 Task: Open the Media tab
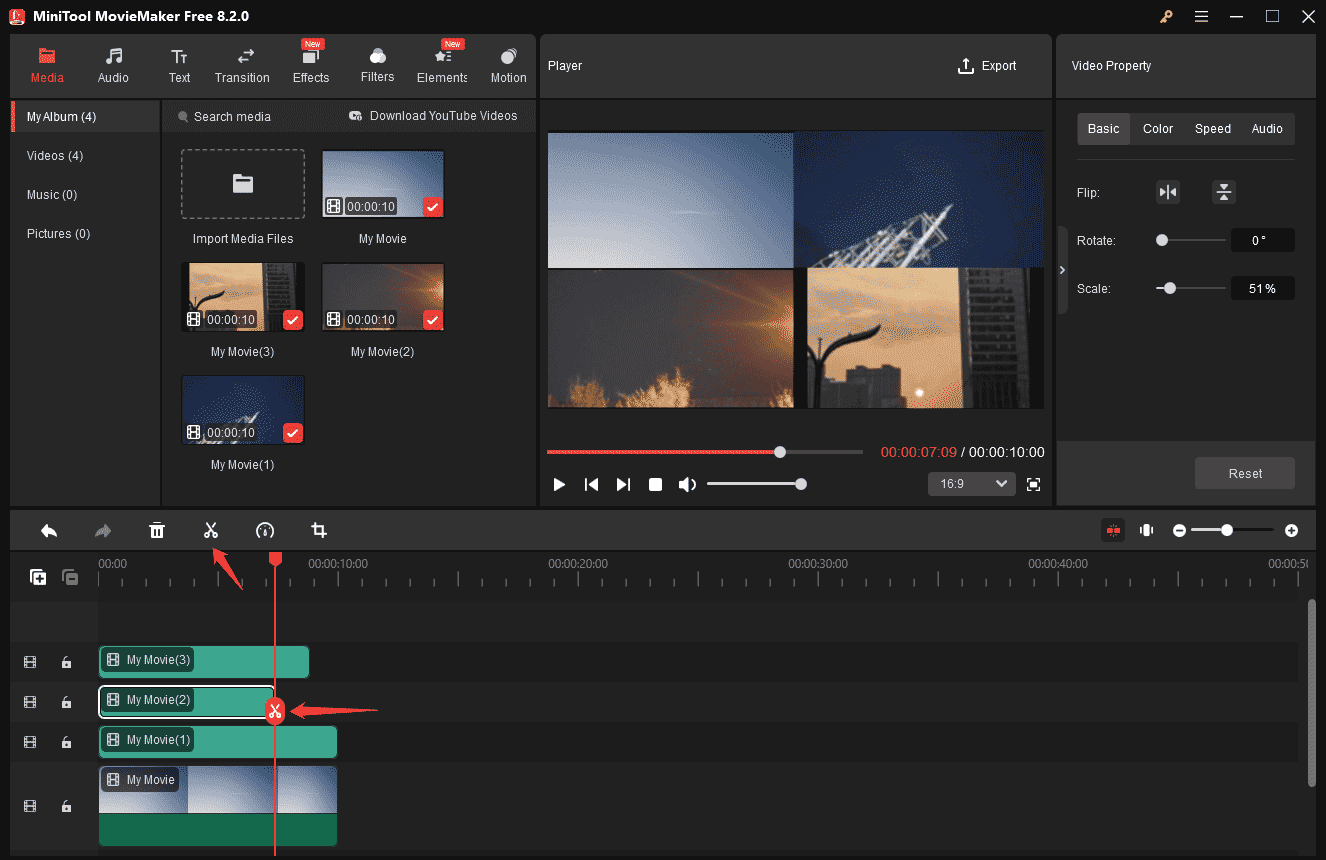pos(47,65)
